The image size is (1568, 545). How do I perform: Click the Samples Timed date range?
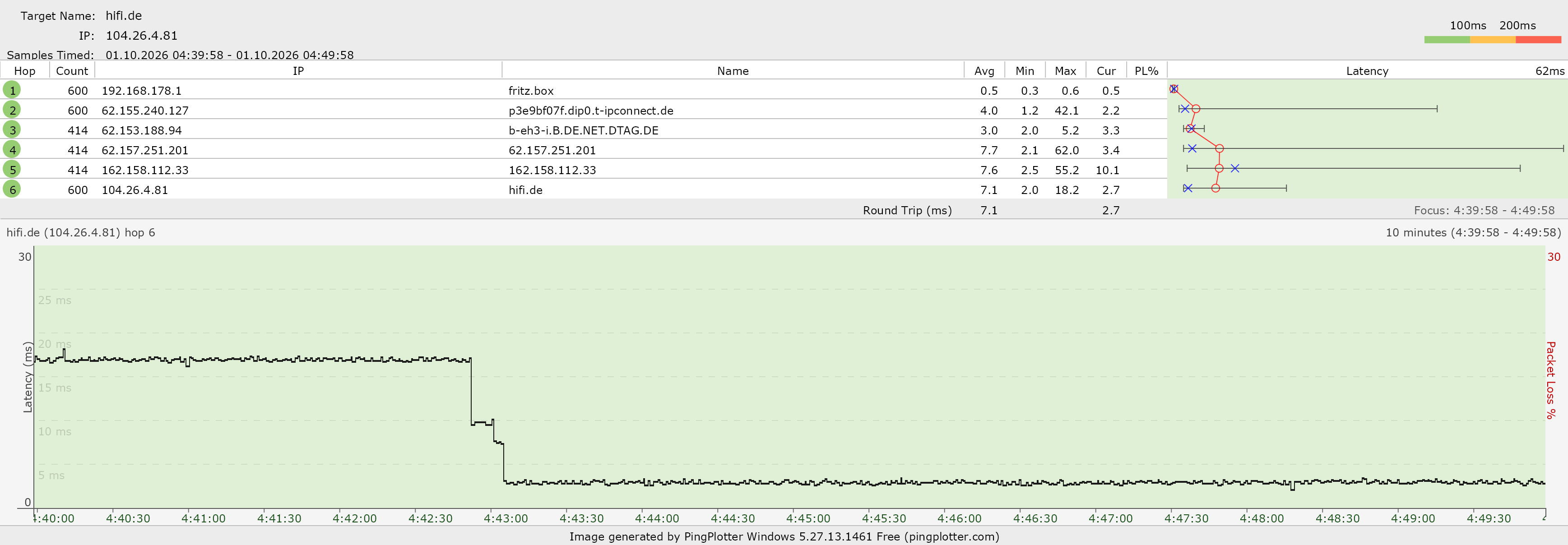229,55
